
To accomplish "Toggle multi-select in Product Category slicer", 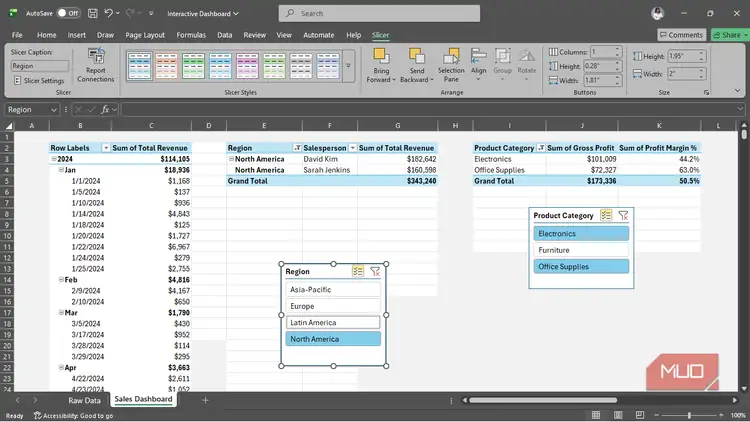I will (x=606, y=215).
